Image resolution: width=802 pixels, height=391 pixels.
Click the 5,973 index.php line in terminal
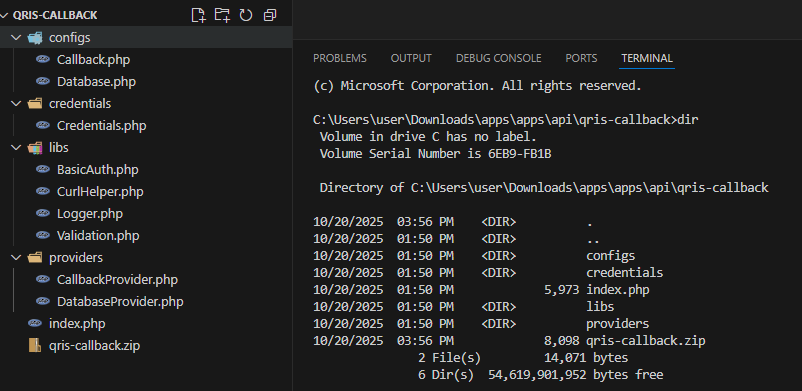481,290
